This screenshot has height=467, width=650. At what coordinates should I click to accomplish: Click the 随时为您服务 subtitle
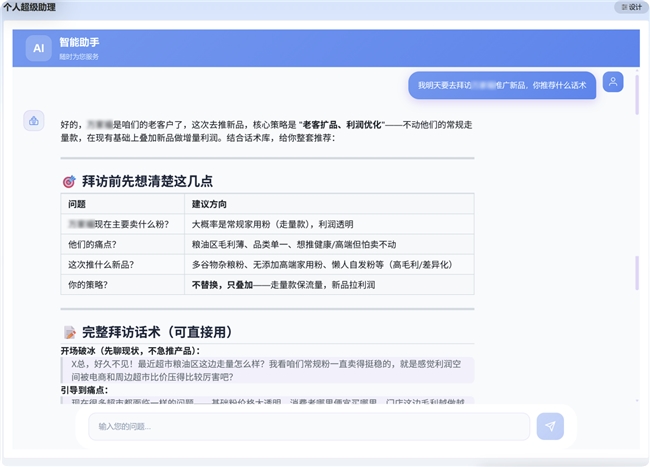79,57
